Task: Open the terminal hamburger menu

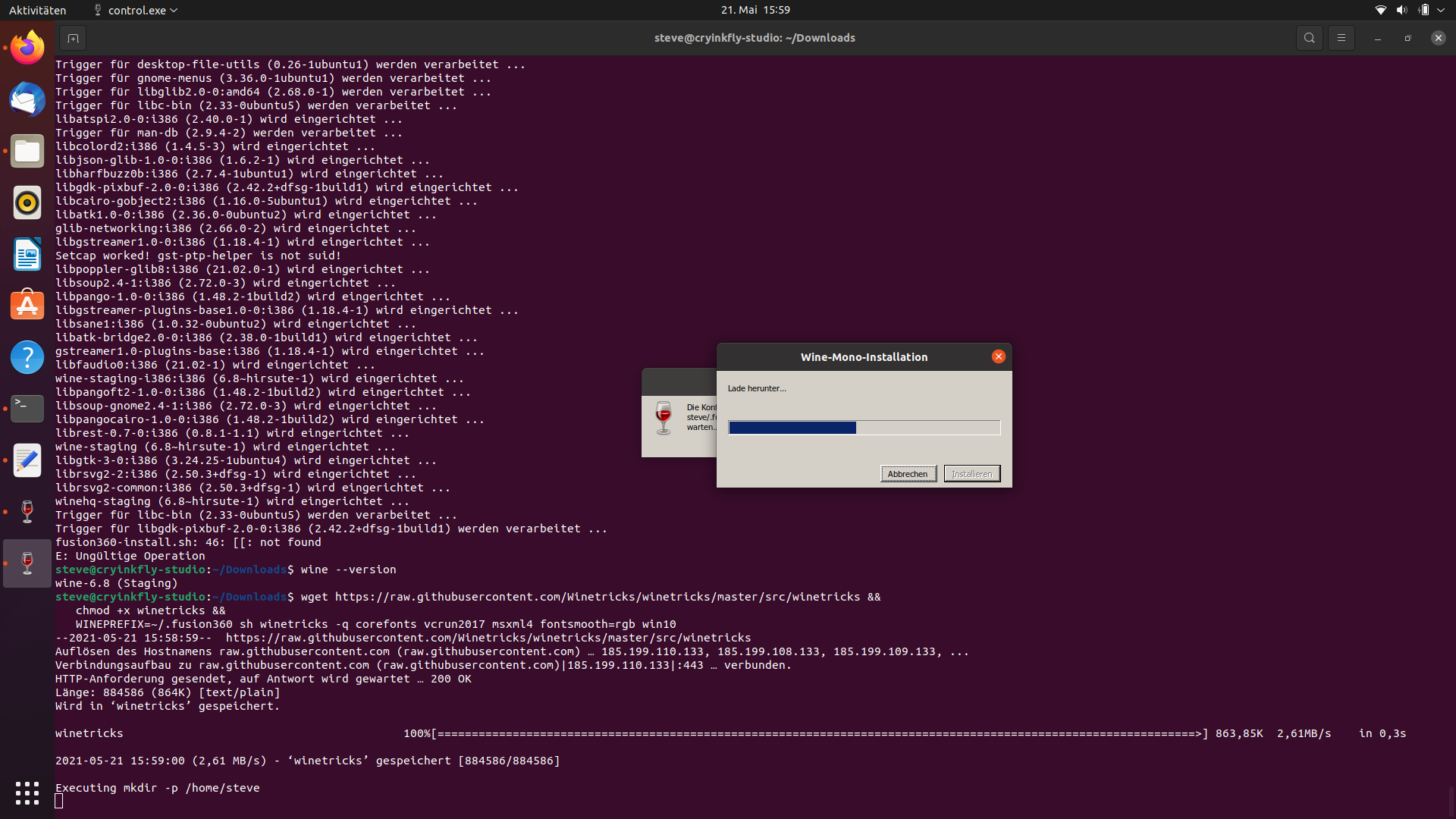Action: click(x=1341, y=38)
